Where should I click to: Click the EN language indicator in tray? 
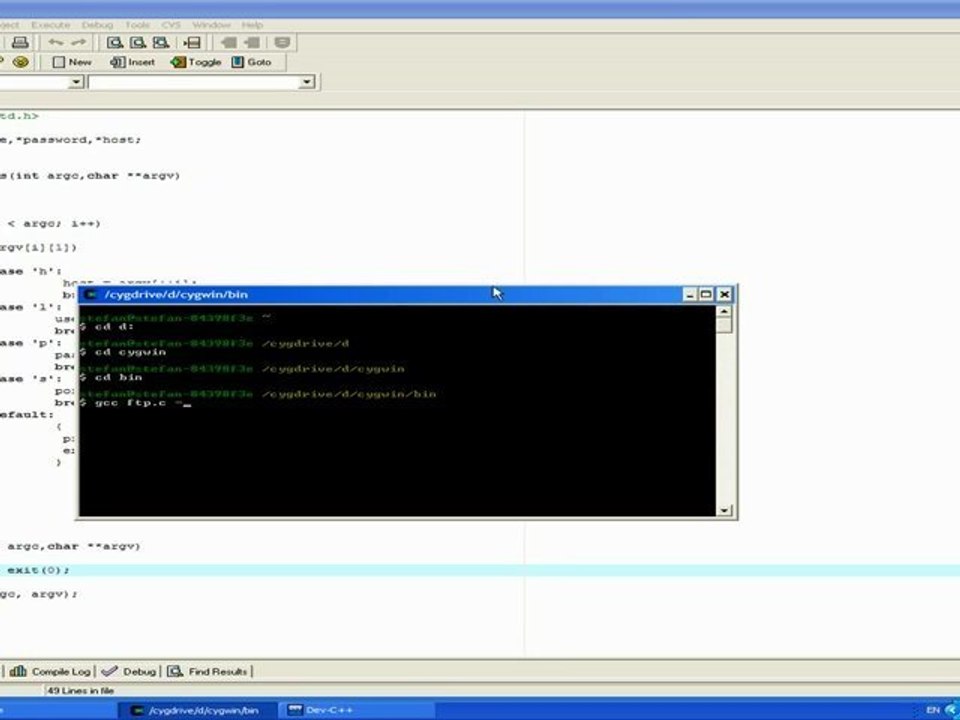click(932, 710)
